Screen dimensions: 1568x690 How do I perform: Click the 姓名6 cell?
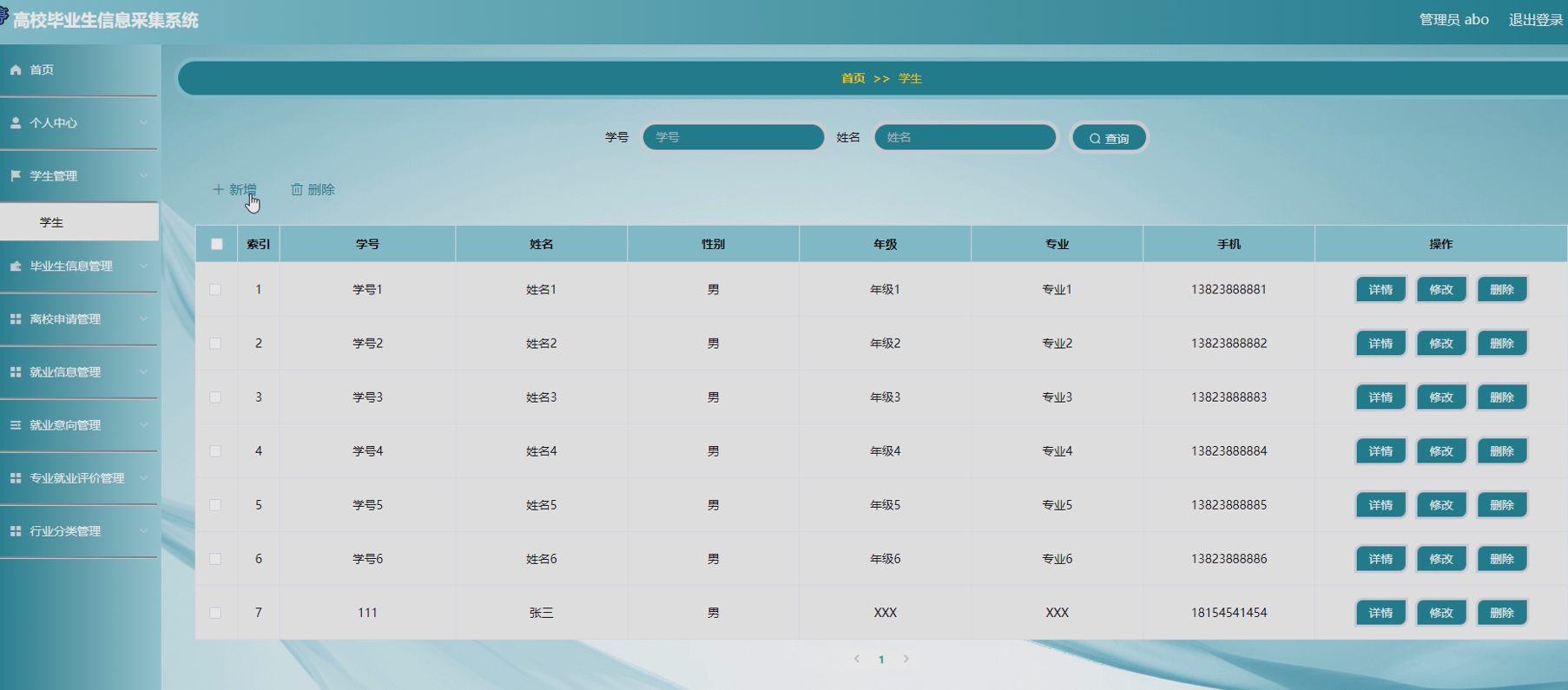pyautogui.click(x=541, y=558)
